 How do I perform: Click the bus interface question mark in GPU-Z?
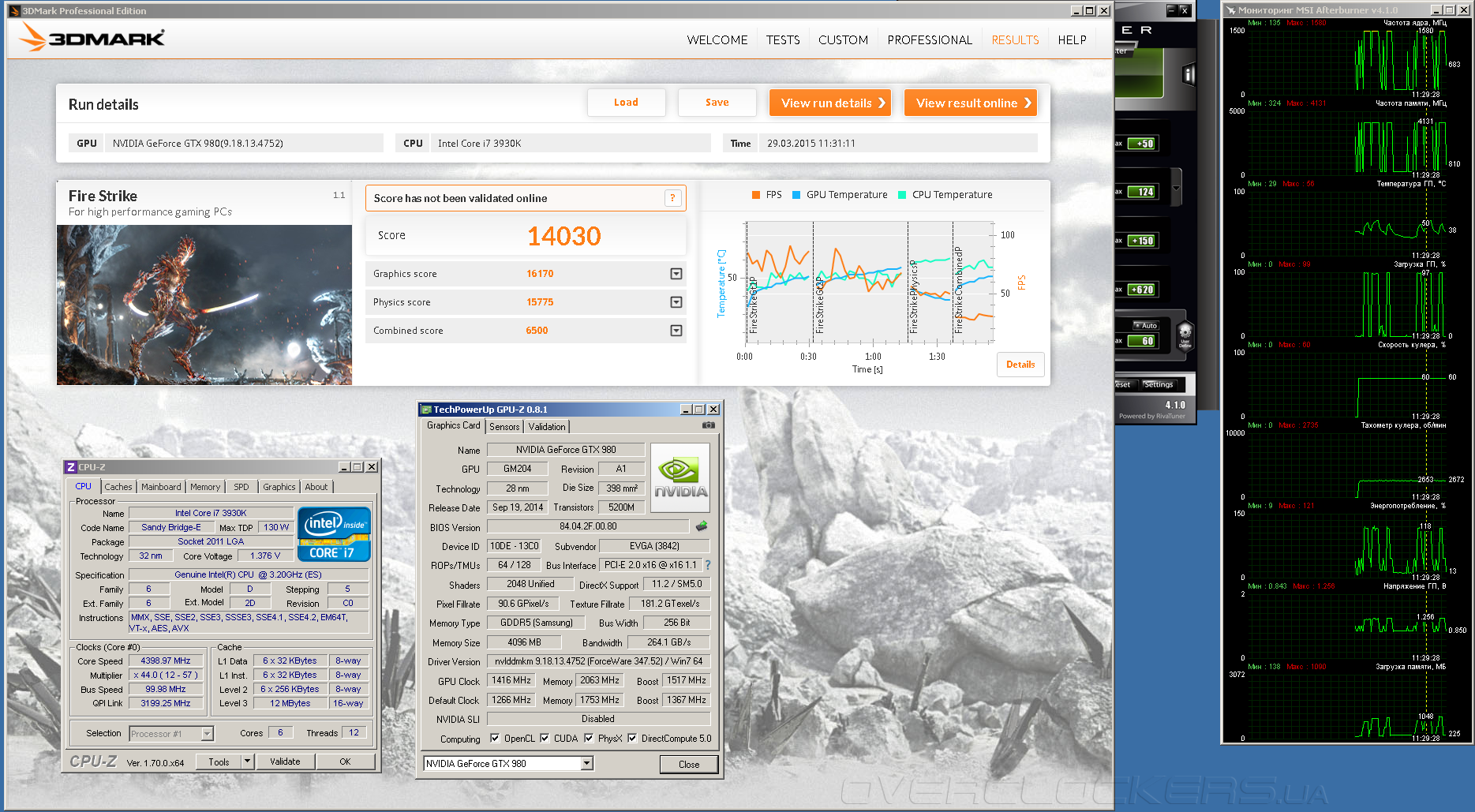click(708, 565)
